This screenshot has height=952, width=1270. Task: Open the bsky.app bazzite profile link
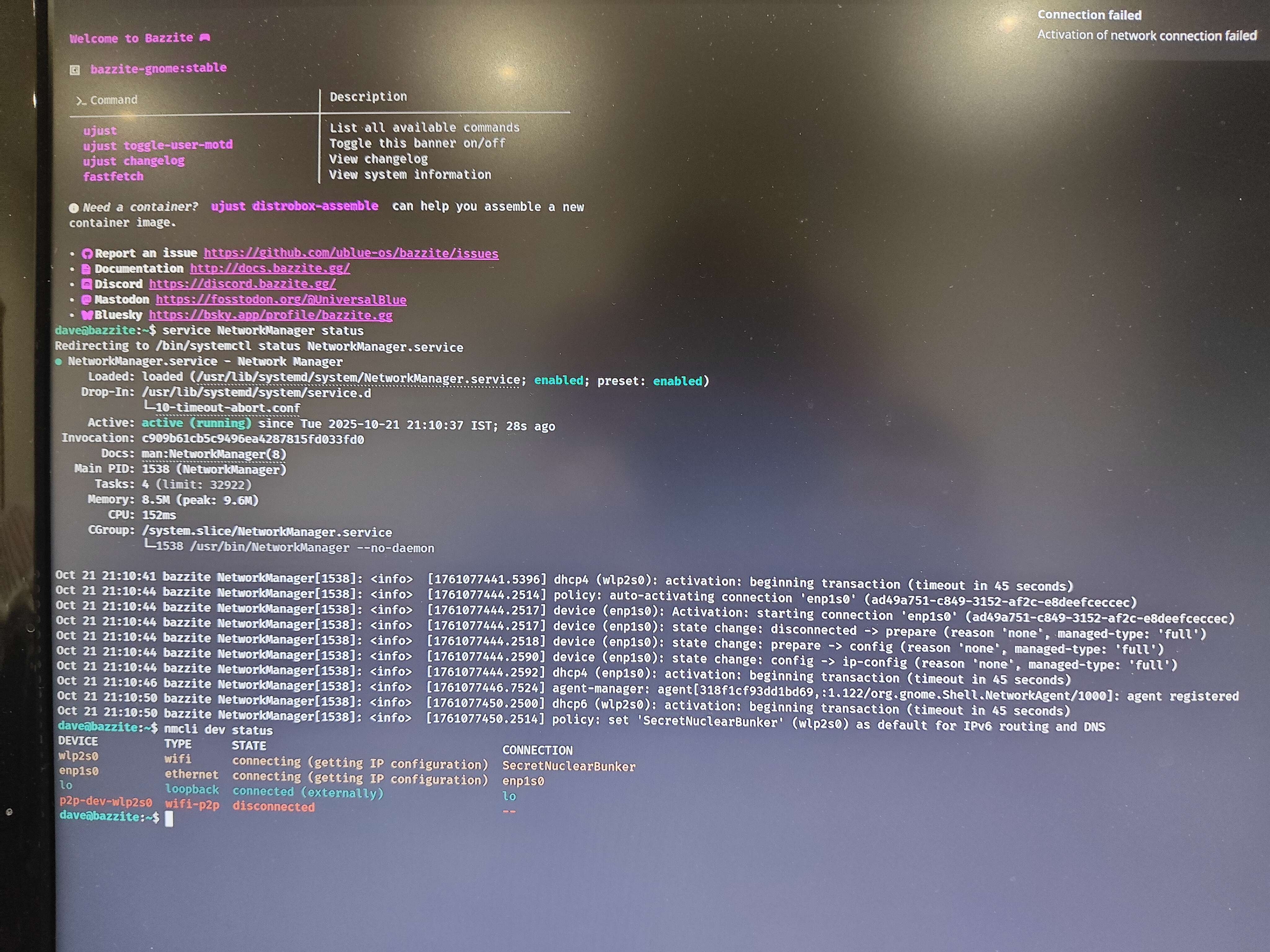270,315
